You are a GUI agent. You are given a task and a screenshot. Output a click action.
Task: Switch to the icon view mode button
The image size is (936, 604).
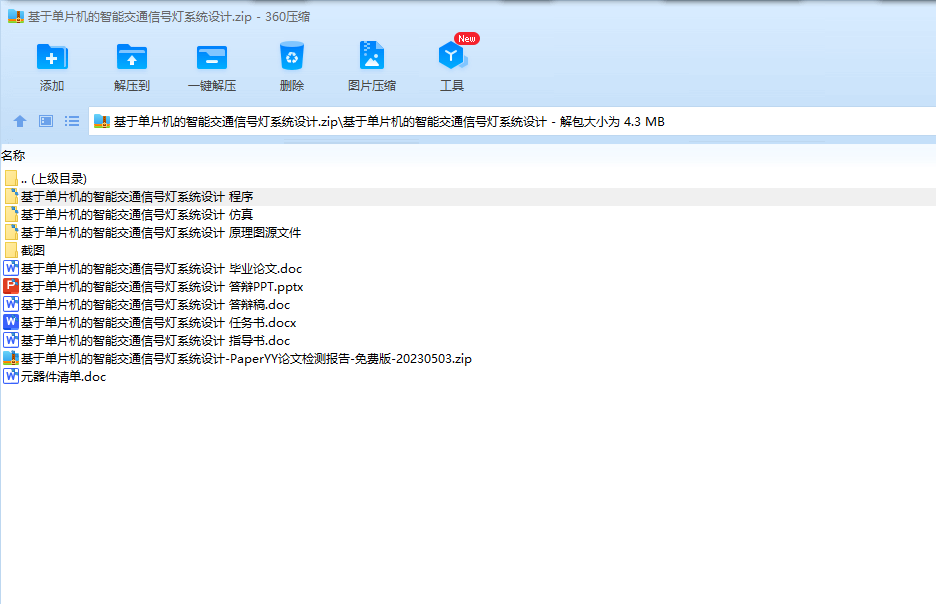click(x=46, y=121)
